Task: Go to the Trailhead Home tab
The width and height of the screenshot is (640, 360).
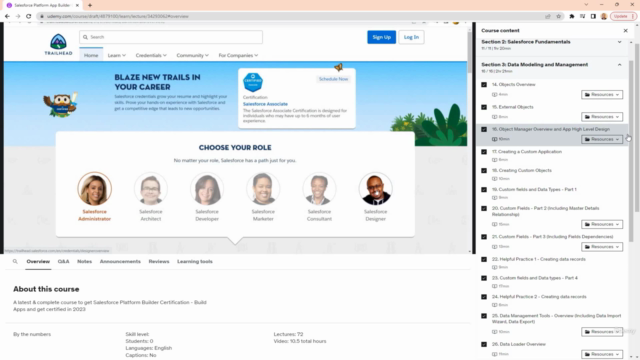Action: tap(91, 56)
